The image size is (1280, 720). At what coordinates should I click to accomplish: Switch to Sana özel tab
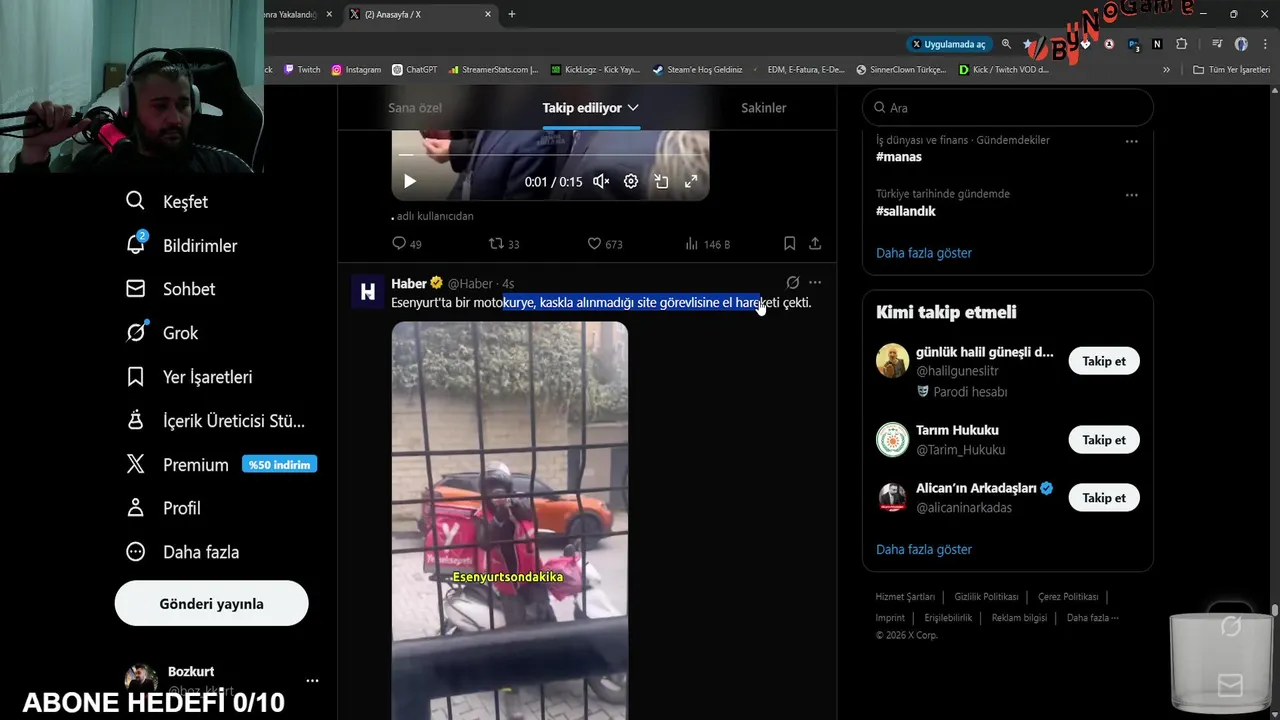415,108
